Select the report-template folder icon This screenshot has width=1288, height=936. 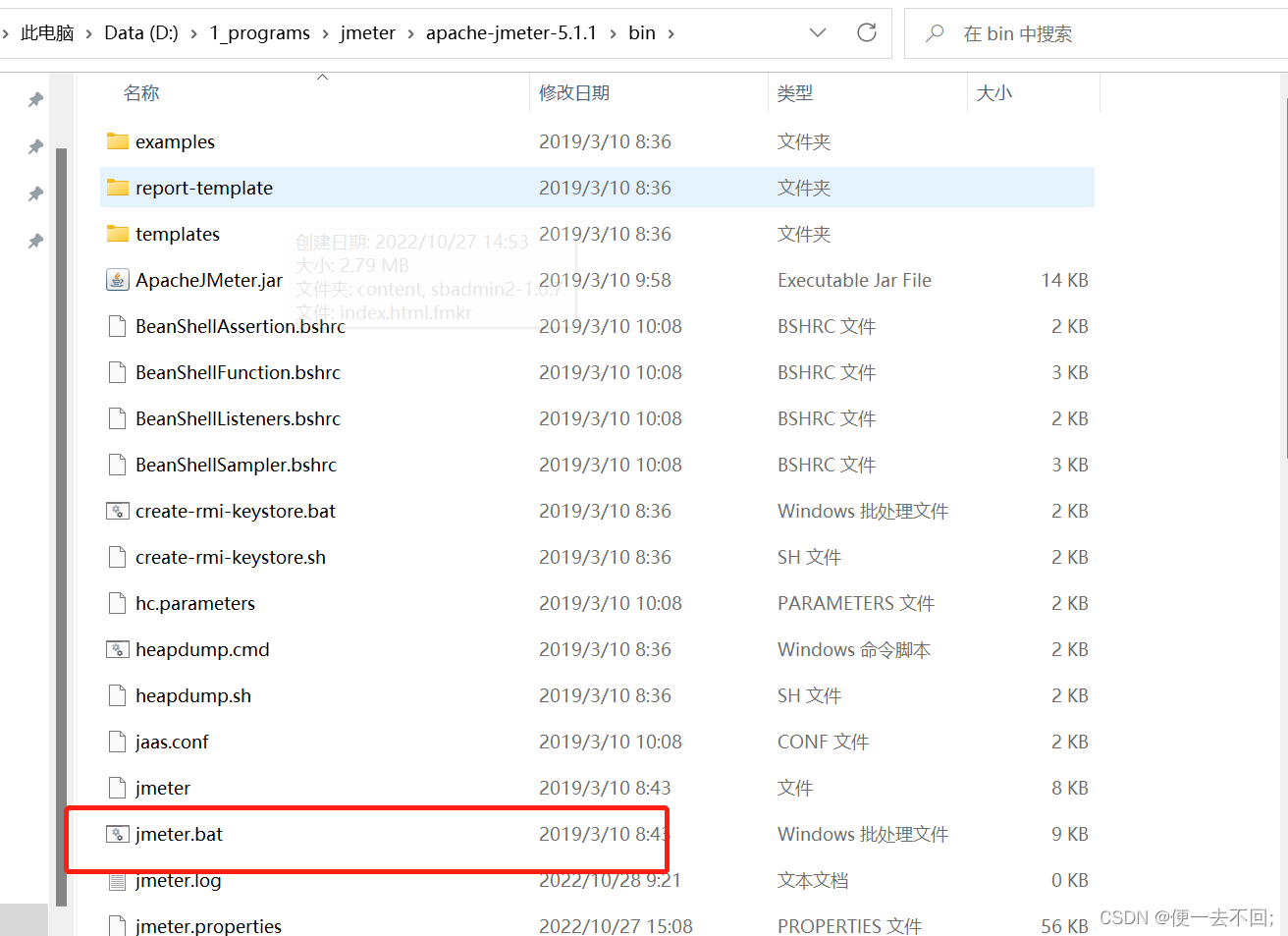(118, 188)
